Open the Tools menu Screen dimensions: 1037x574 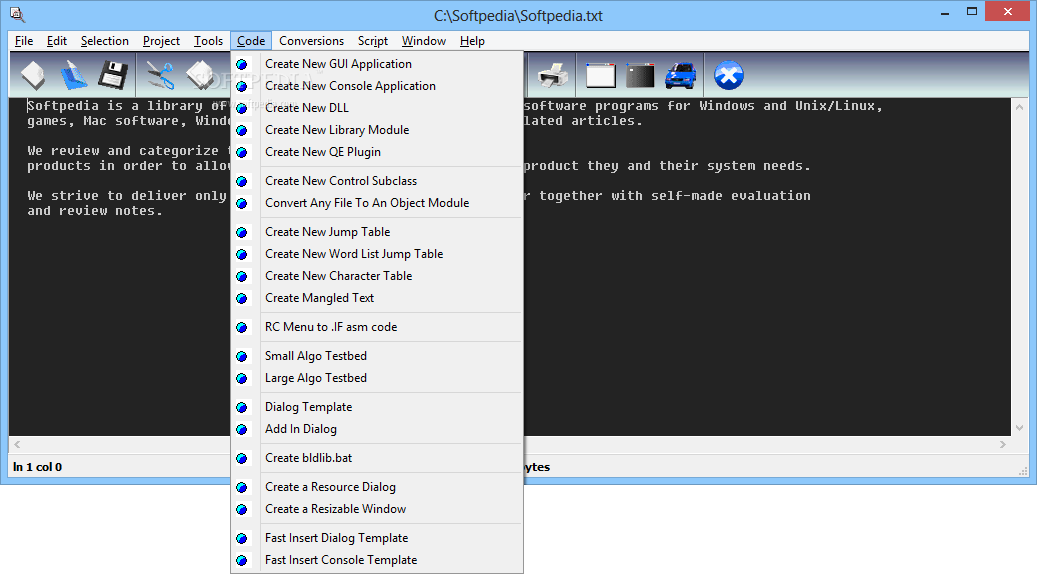(x=208, y=41)
